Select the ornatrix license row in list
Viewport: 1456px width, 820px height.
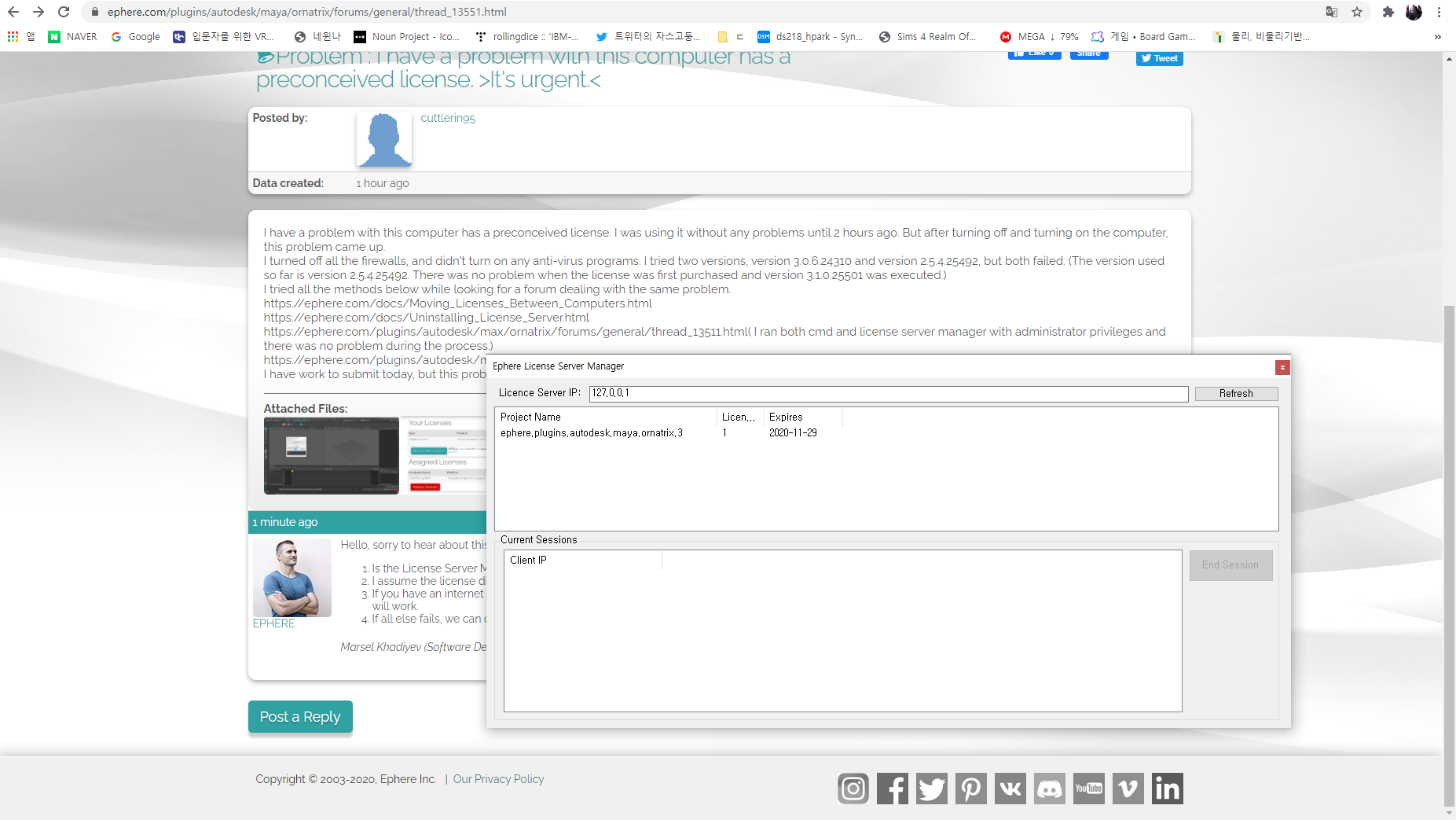pyautogui.click(x=592, y=433)
